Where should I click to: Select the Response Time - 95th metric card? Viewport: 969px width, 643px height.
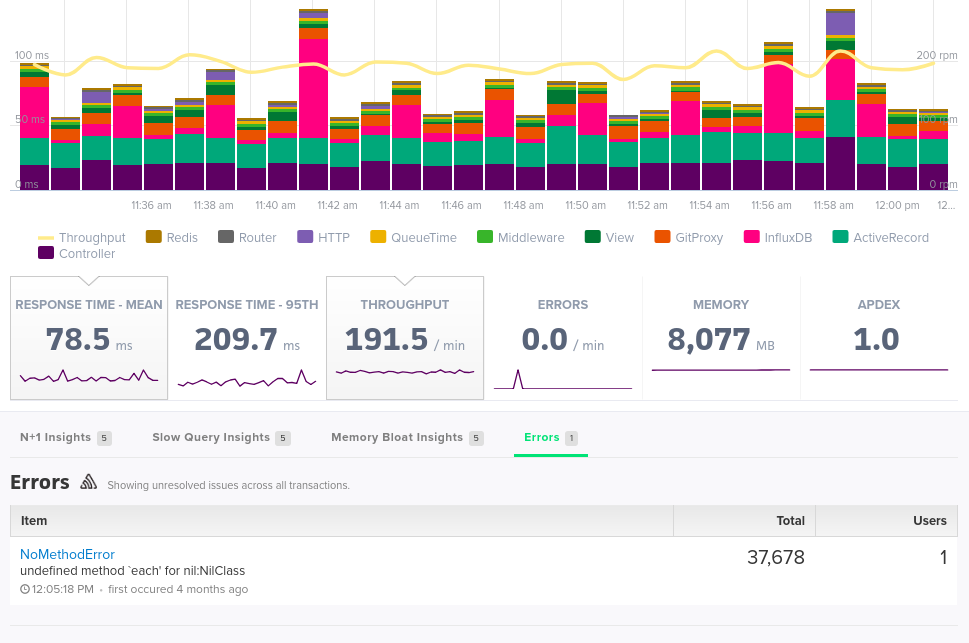(247, 338)
